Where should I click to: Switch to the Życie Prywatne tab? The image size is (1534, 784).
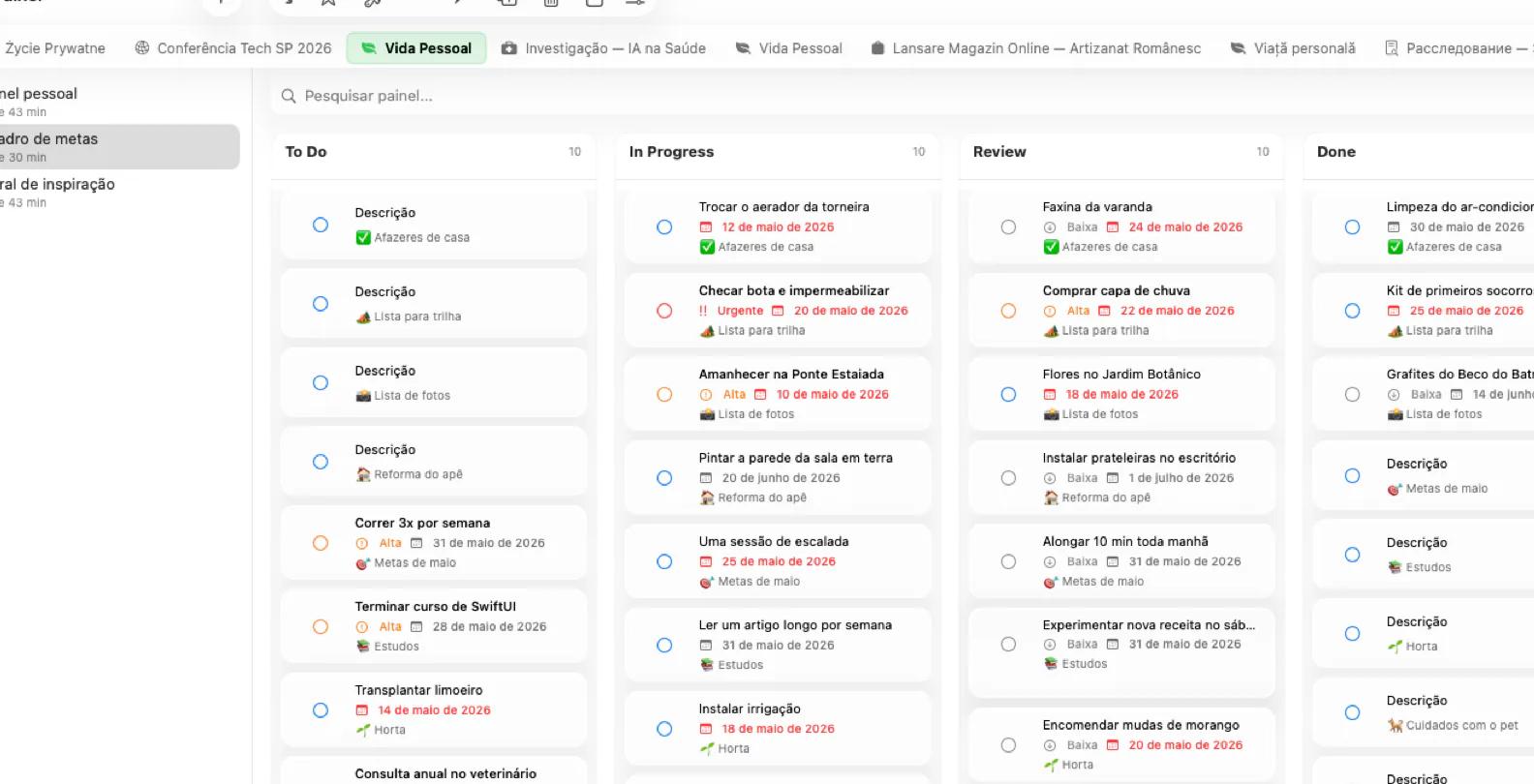pos(54,48)
